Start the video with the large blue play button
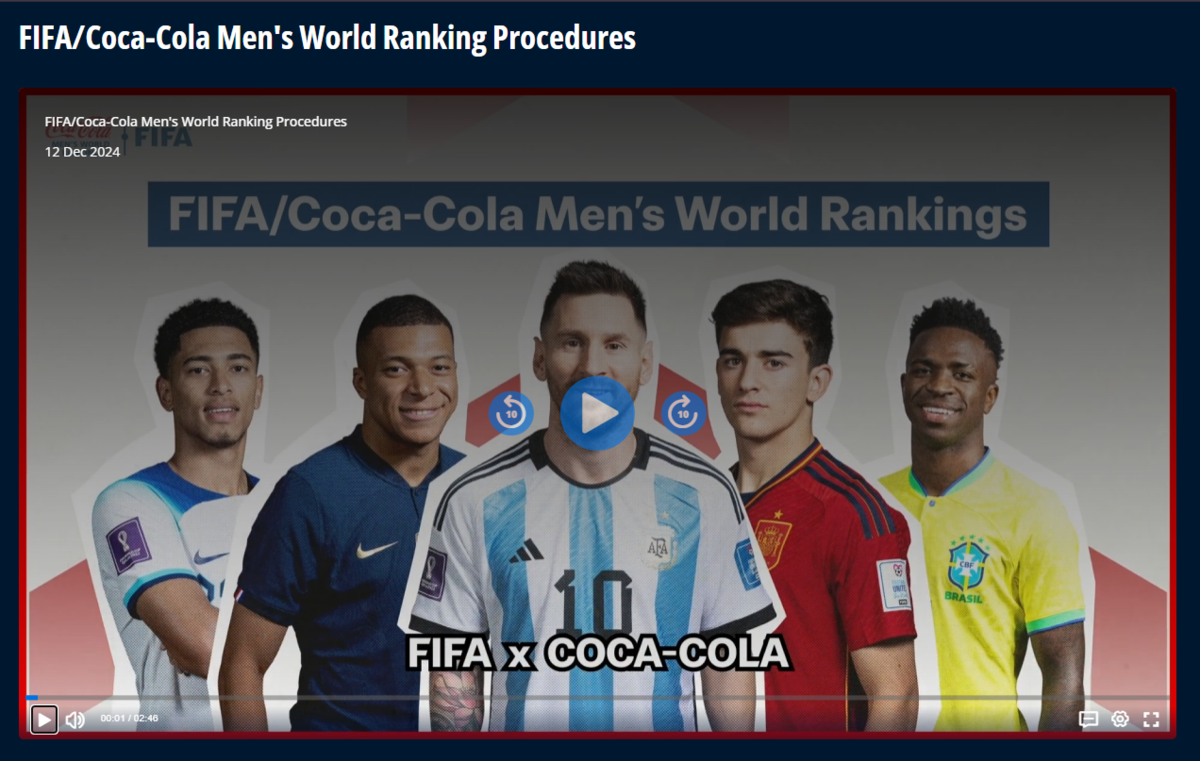 click(597, 413)
